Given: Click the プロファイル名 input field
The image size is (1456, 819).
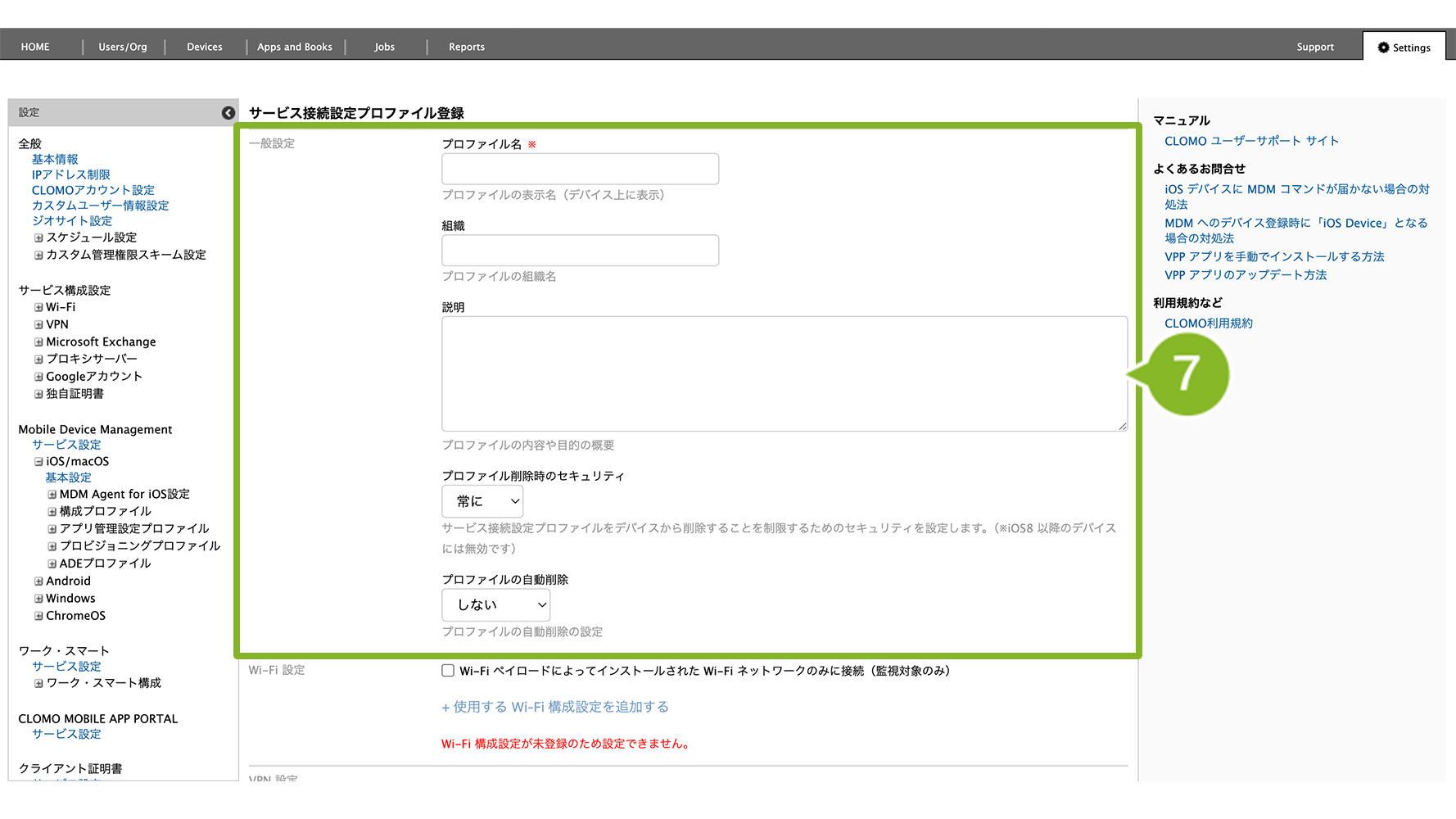Looking at the screenshot, I should 580,169.
